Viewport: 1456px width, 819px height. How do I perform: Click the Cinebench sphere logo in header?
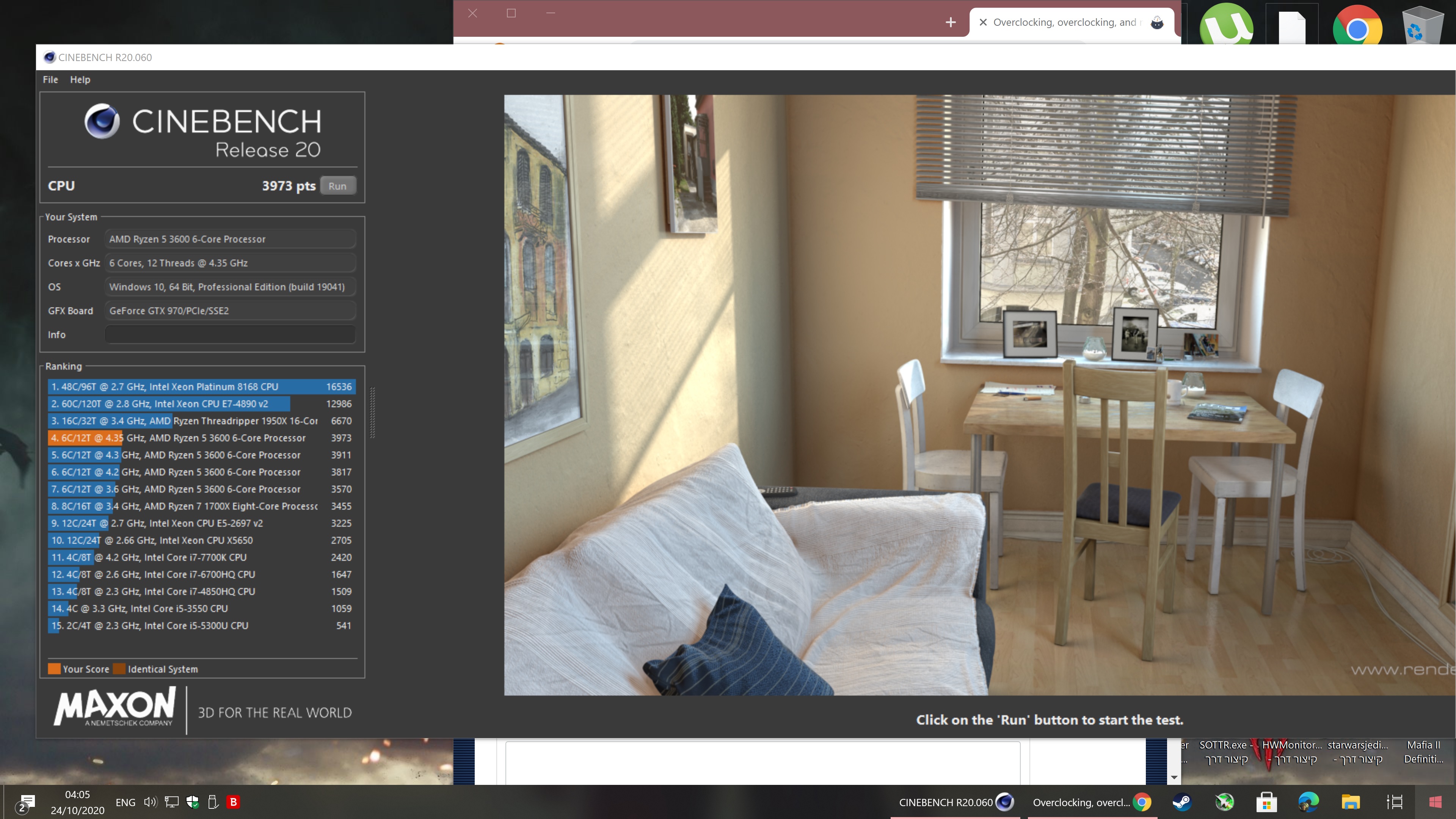click(102, 121)
